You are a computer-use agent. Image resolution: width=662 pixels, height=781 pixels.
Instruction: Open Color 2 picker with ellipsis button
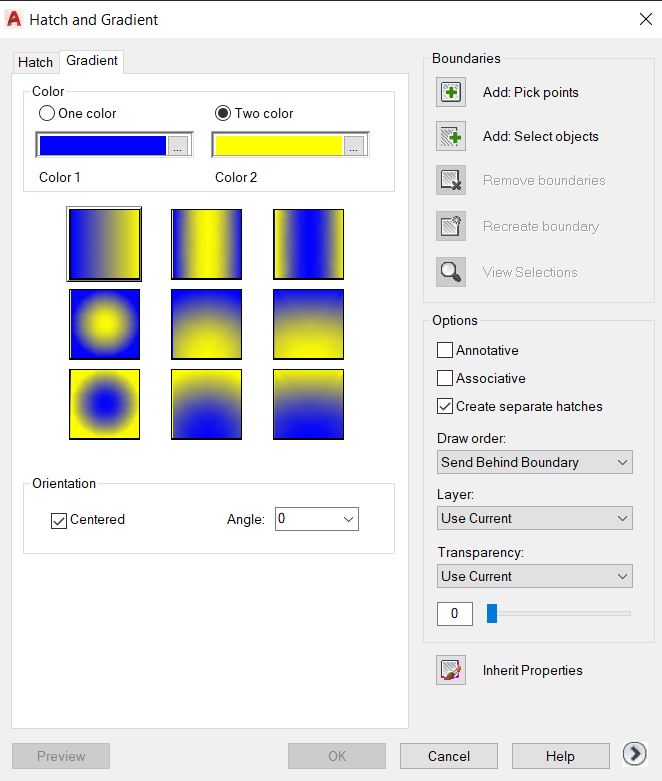click(x=354, y=145)
